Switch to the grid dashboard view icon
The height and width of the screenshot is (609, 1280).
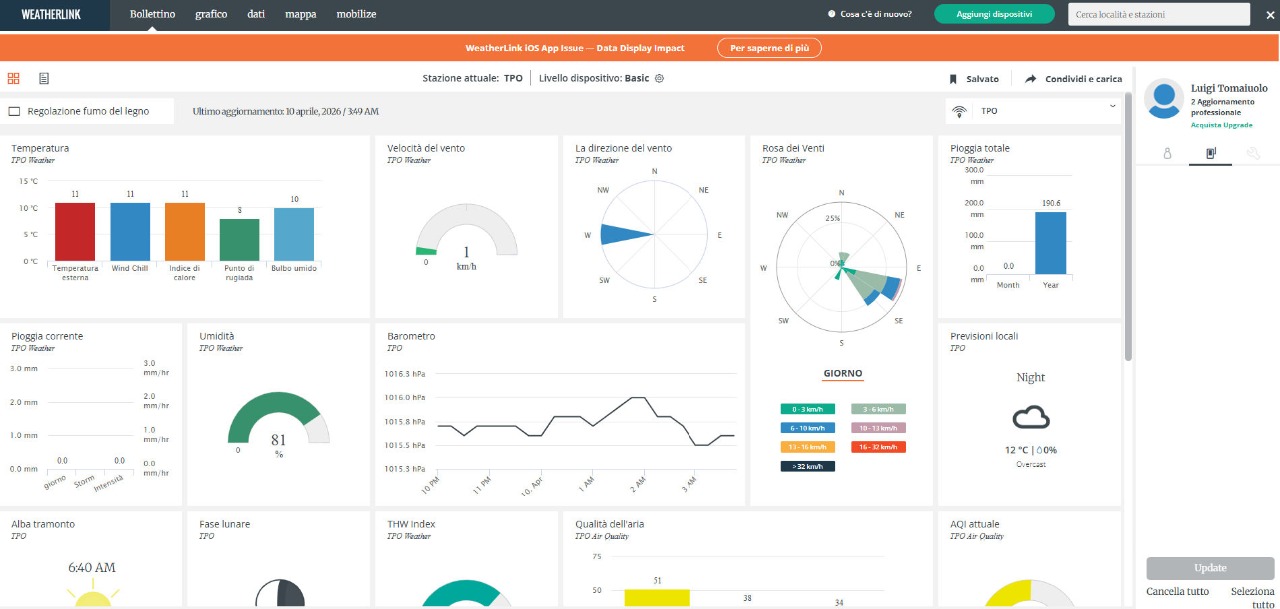[x=14, y=78]
